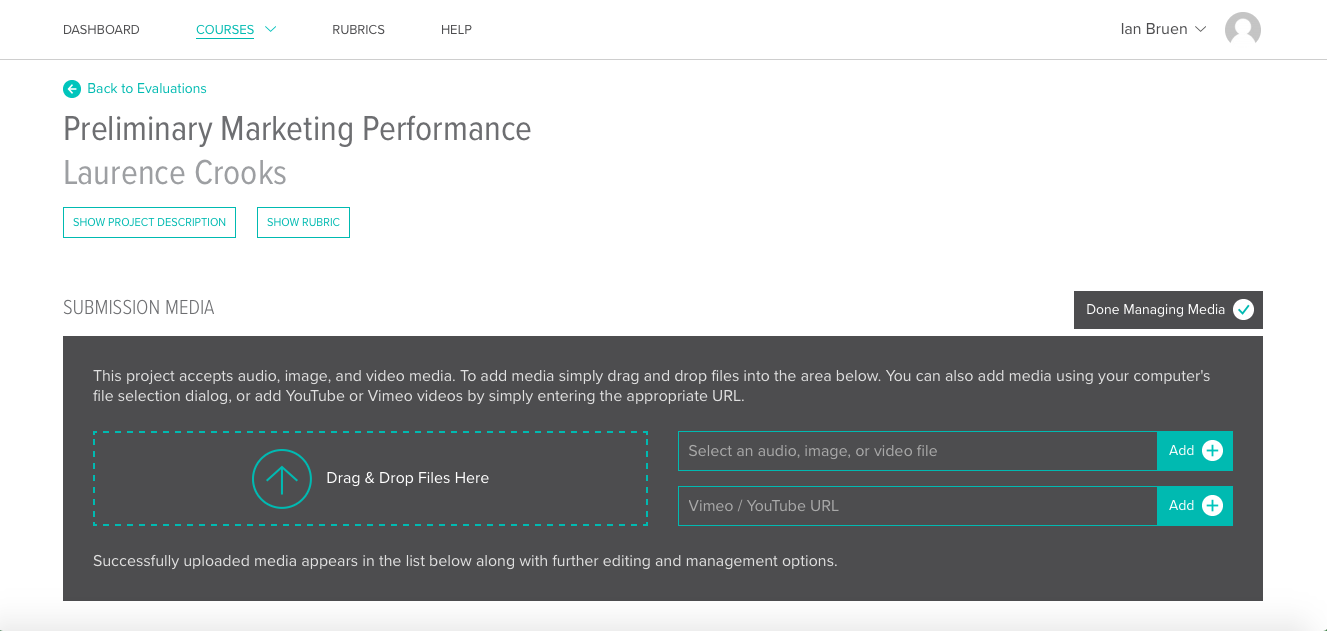
Task: Click the user avatar icon
Action: 1243,29
